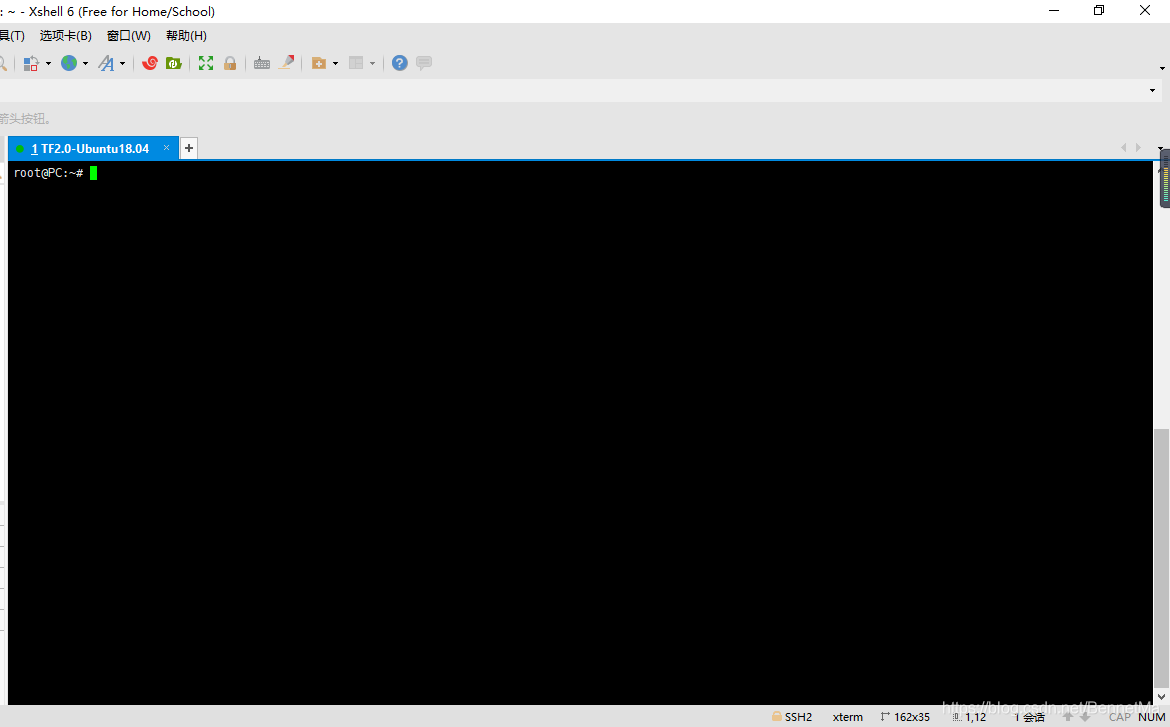Close the TF2.0-Ubuntu18.04 tab

(x=166, y=148)
